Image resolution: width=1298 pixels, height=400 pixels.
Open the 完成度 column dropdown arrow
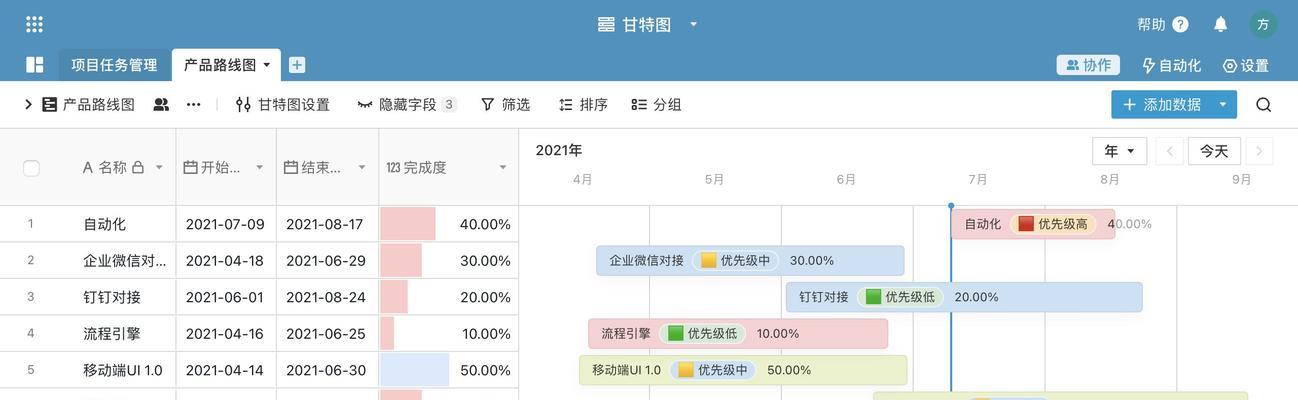click(503, 168)
